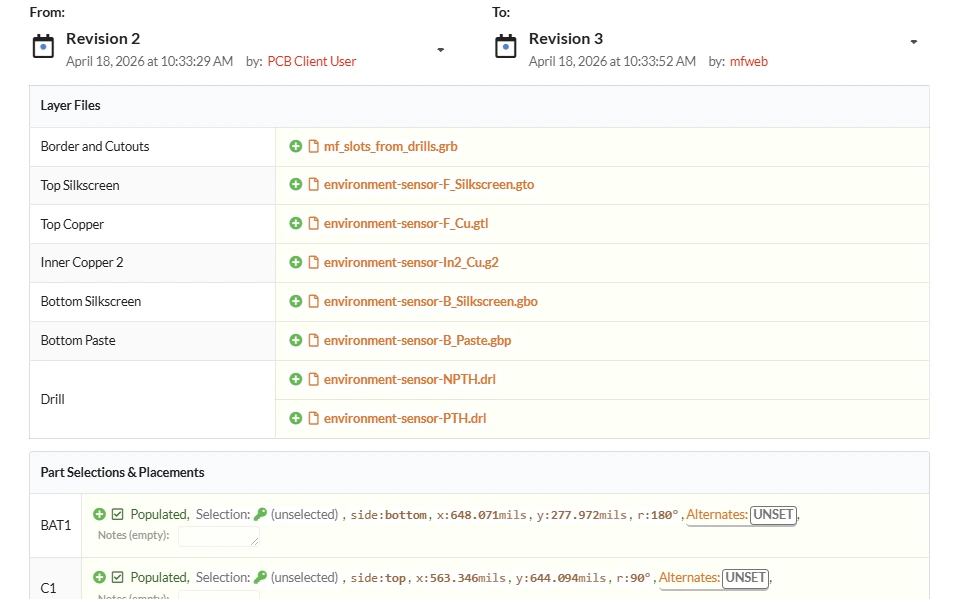Click the calendar icon beside Revision 2

(43, 47)
